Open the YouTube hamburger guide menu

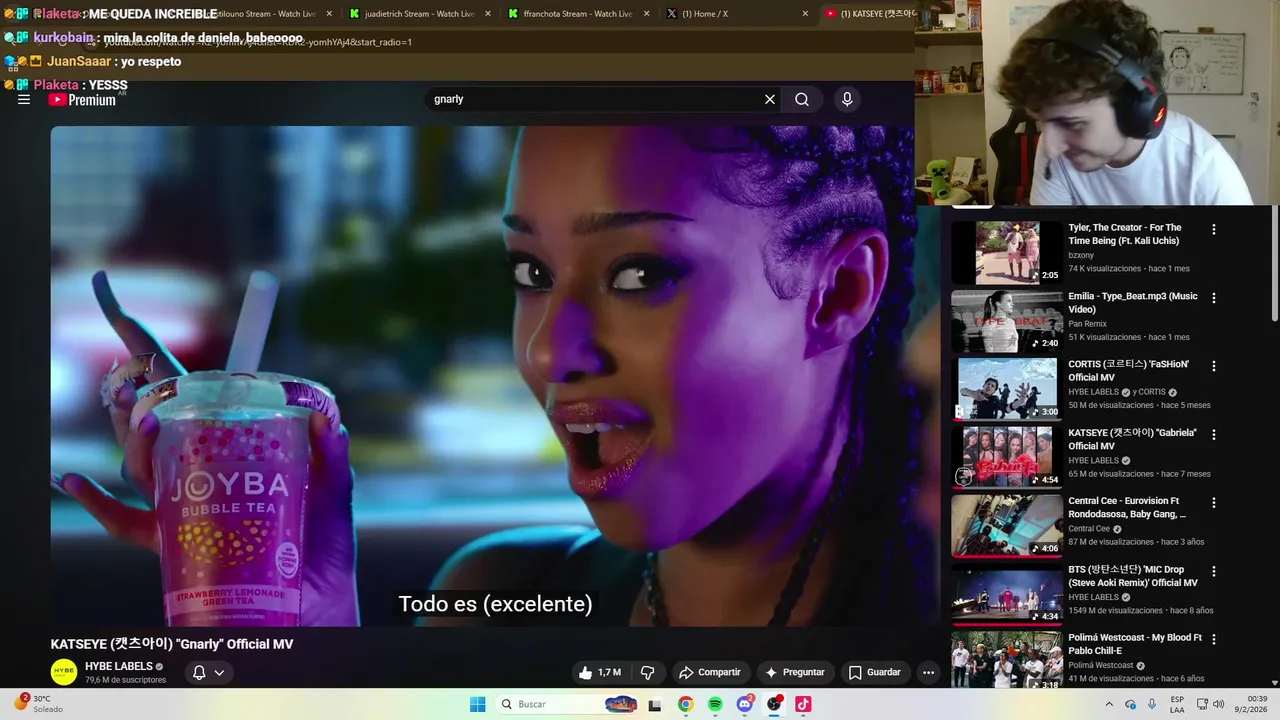tap(24, 100)
